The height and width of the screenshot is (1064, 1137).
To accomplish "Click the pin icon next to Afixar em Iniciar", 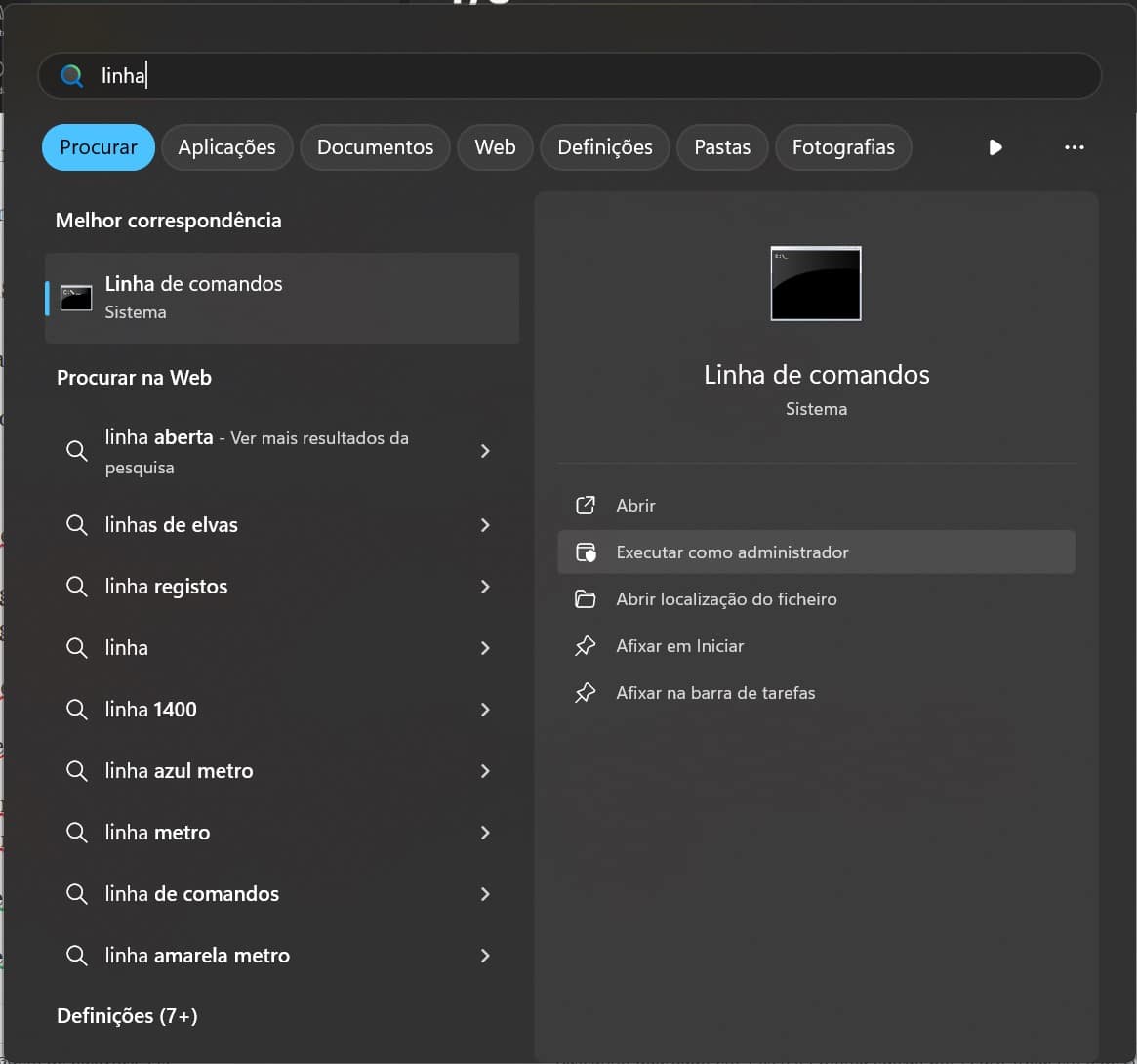I will tap(586, 646).
